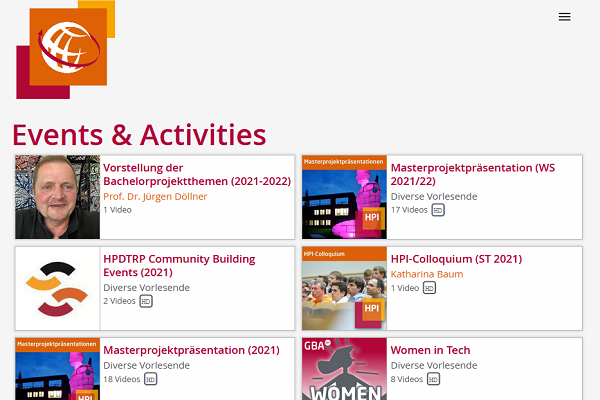Click Masterprojektpräsentation WS 2021/22 thumbnail

pos(344,197)
